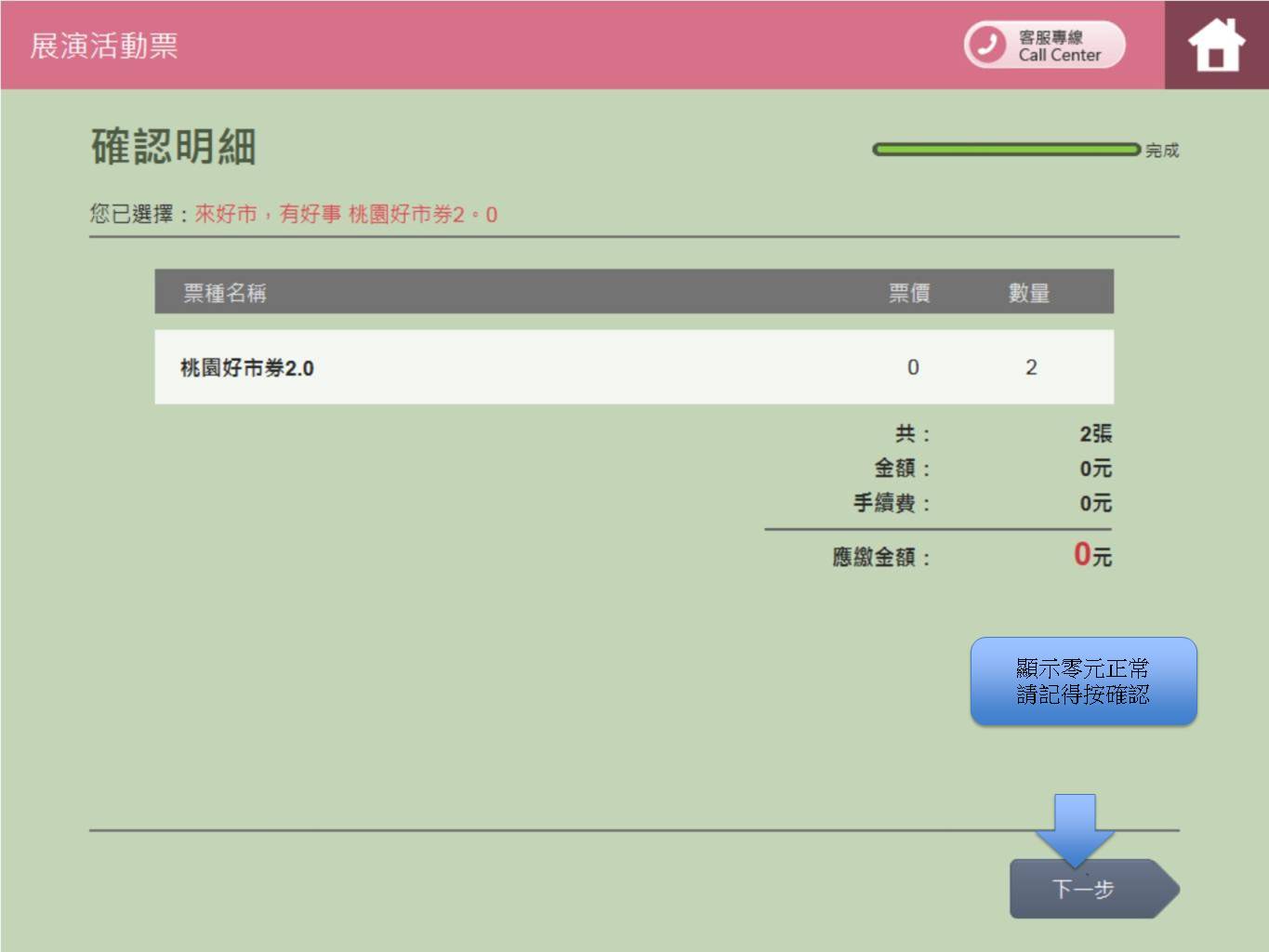Click the total count 2張
This screenshot has height=952, width=1269.
[x=1096, y=433]
